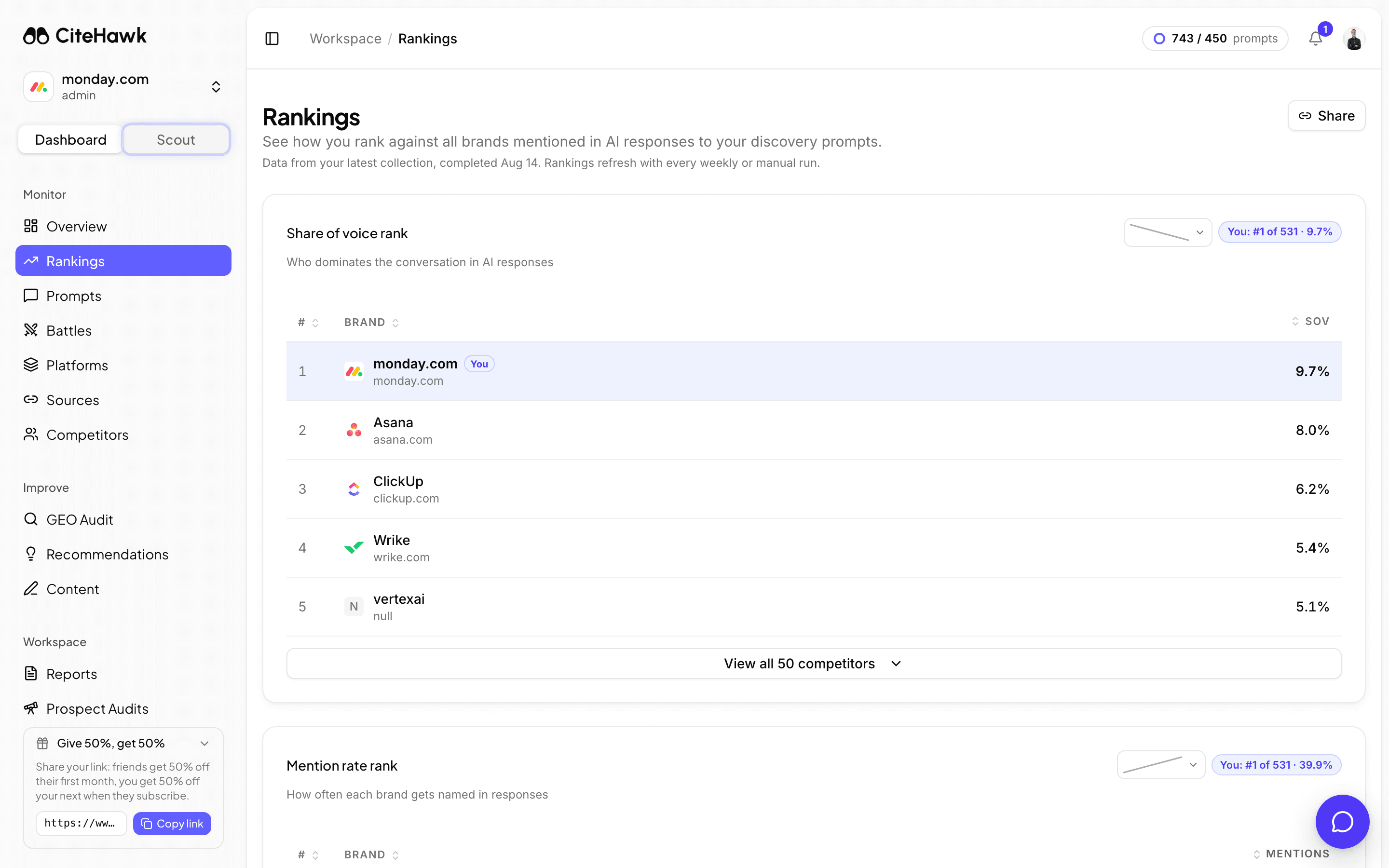
Task: Click the Rankings breadcrumb
Action: pos(428,39)
